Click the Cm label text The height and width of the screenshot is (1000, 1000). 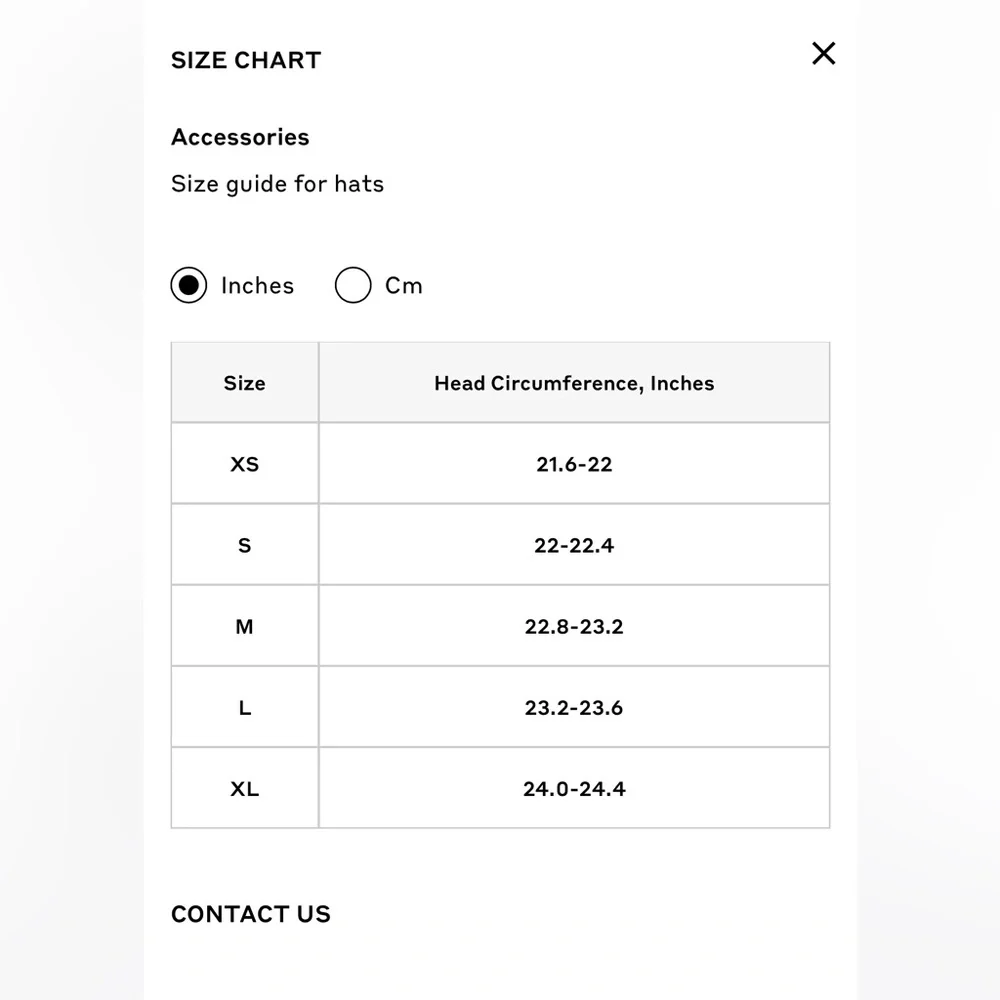point(404,286)
